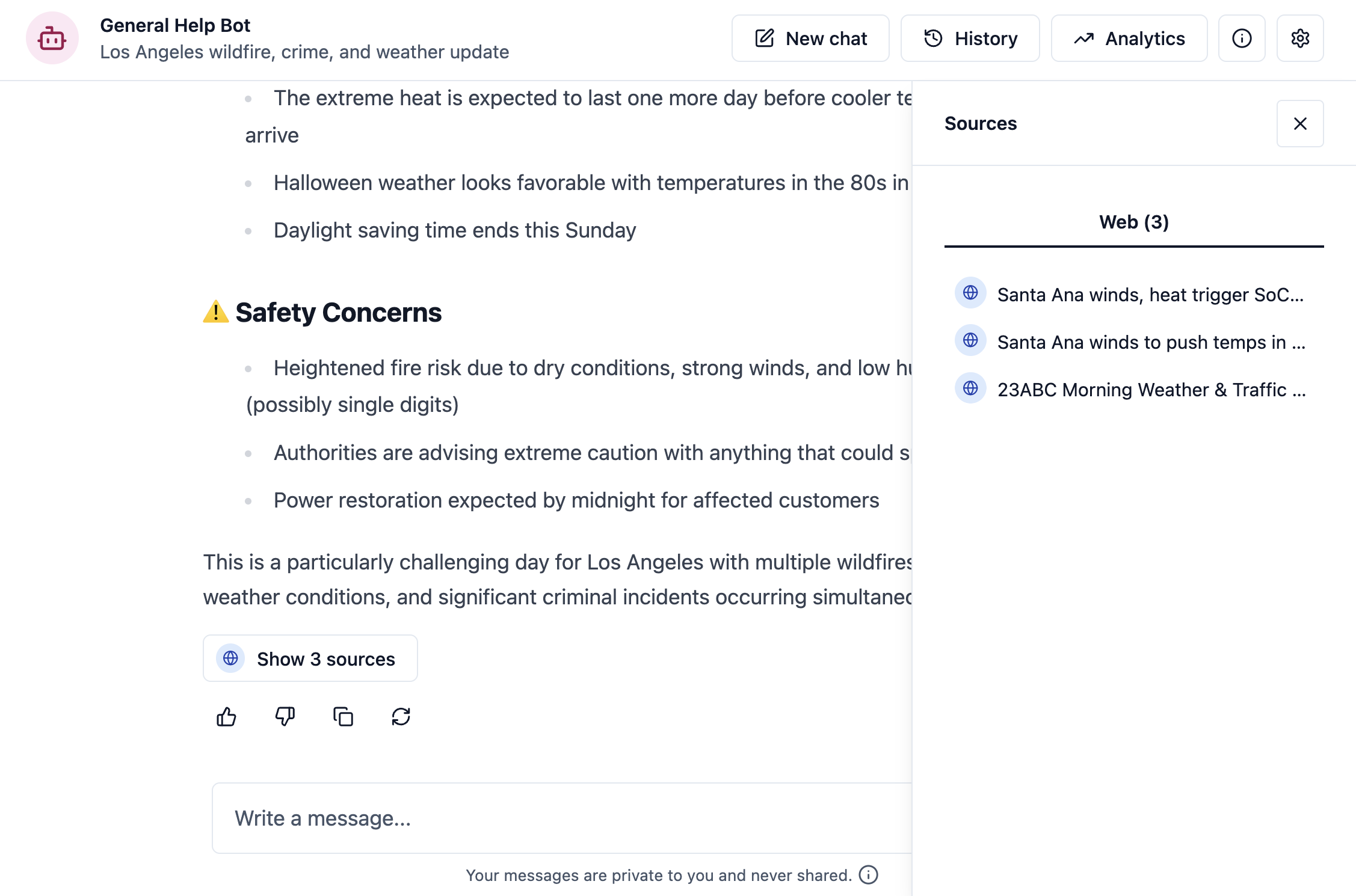Click the globe icon beside Show 3 sources
Viewport: 1356px width, 896px height.
pyautogui.click(x=230, y=658)
